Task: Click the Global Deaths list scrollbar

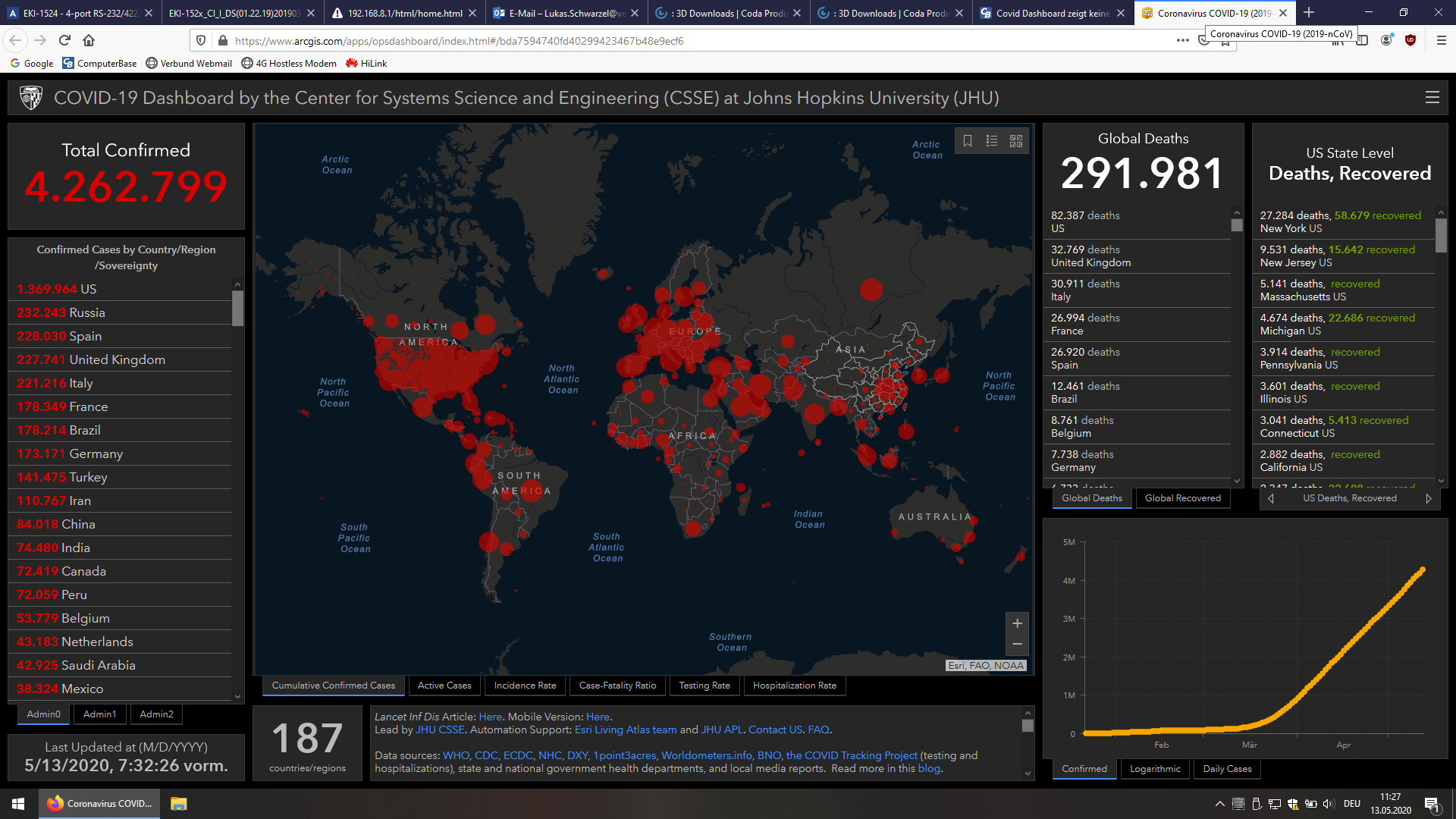Action: [x=1237, y=225]
